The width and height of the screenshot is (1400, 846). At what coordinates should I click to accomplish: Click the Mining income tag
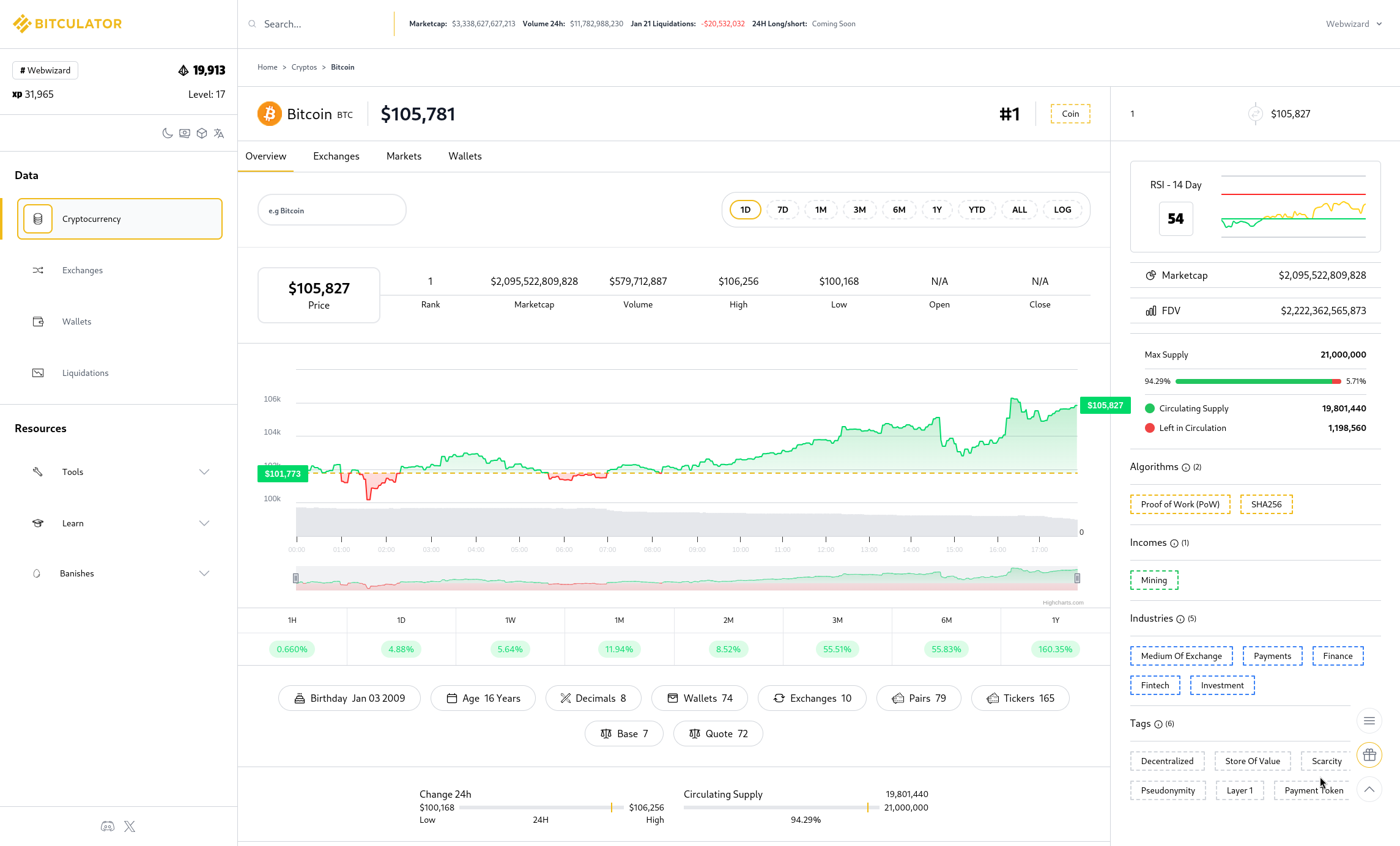point(1154,580)
